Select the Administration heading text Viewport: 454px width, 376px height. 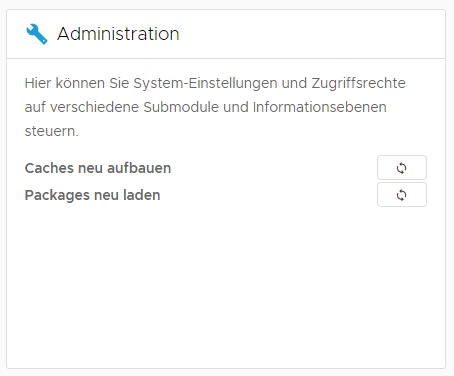click(118, 34)
